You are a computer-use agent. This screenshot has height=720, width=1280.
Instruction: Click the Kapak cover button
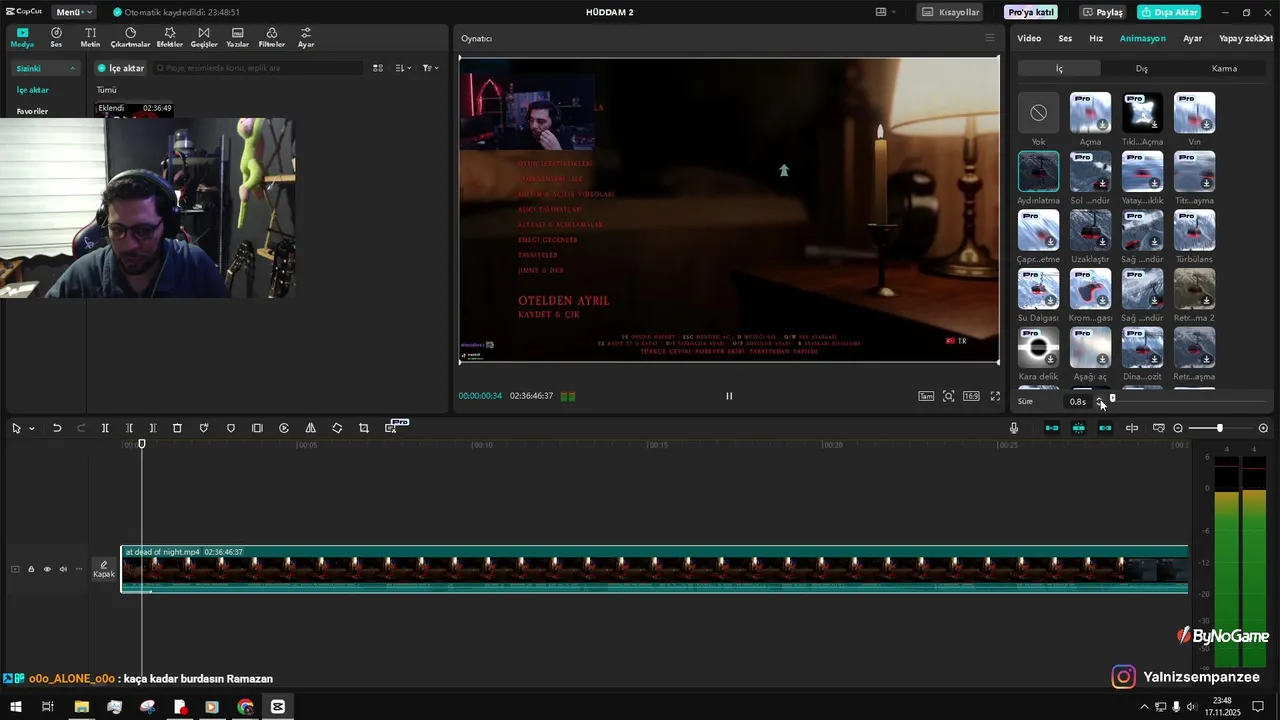(104, 569)
